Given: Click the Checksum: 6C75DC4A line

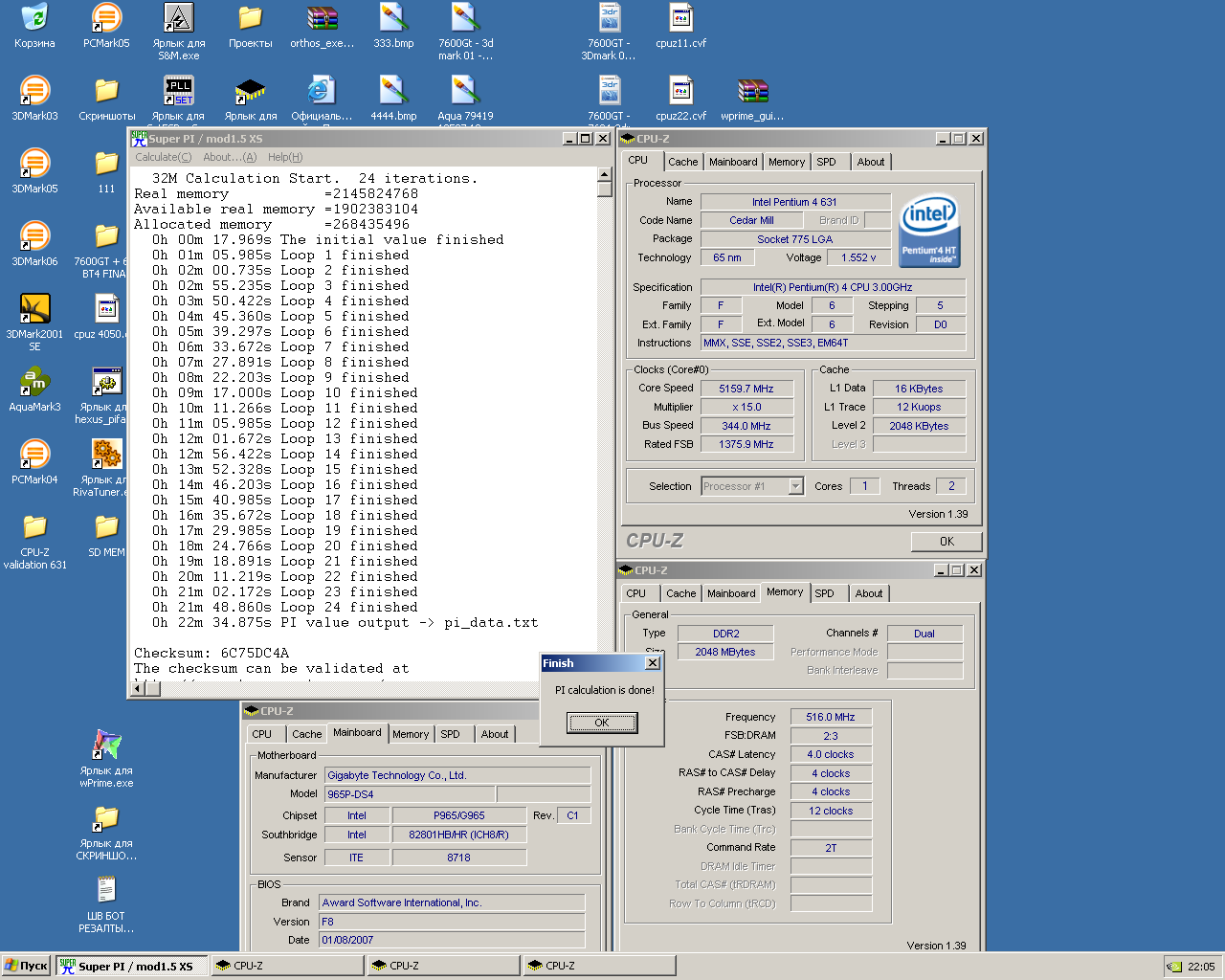Looking at the screenshot, I should 212,653.
